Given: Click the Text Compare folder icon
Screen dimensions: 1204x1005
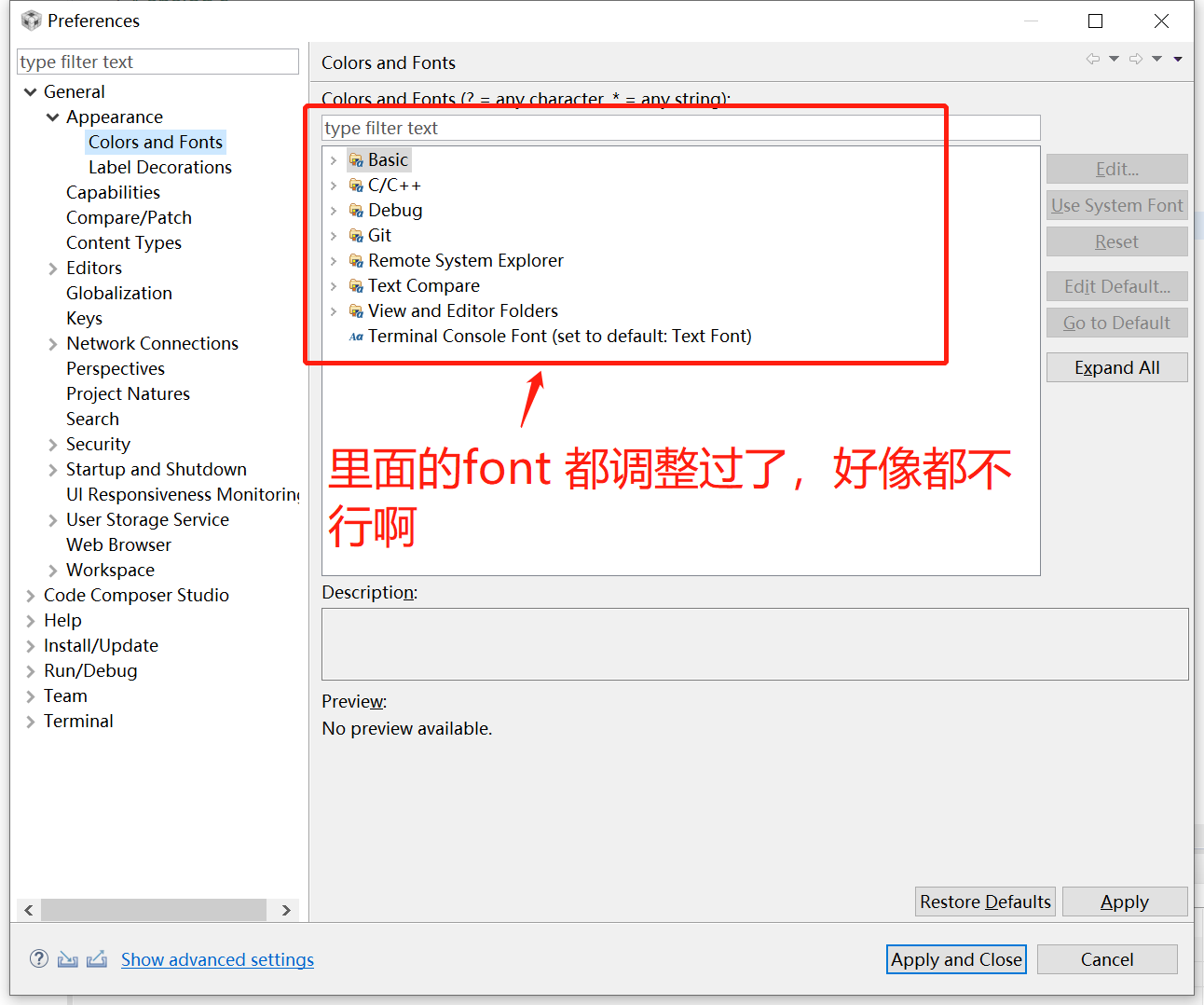Looking at the screenshot, I should click(x=356, y=286).
